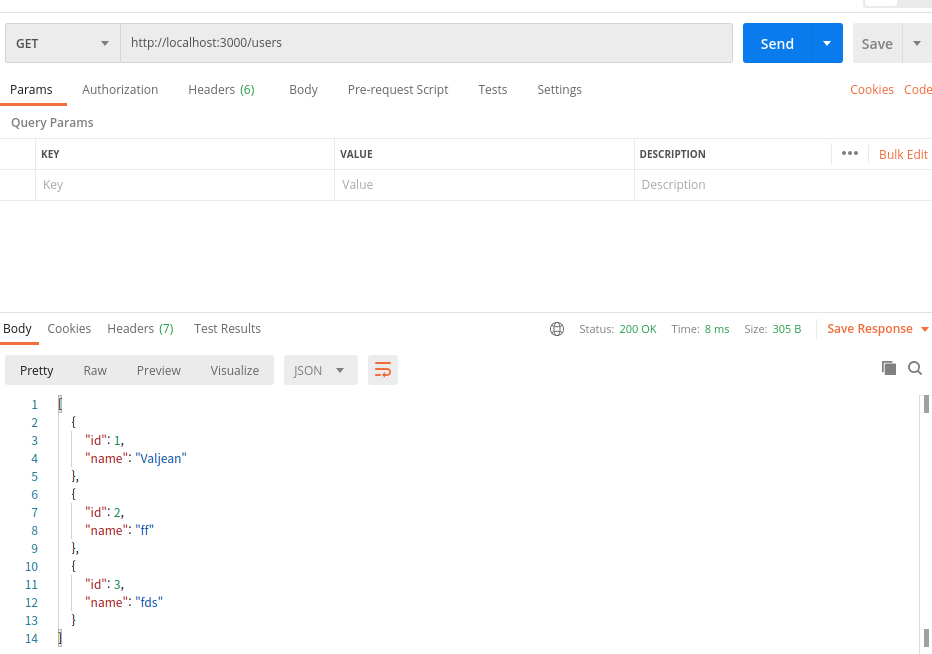Open the Settings tab

559,90
